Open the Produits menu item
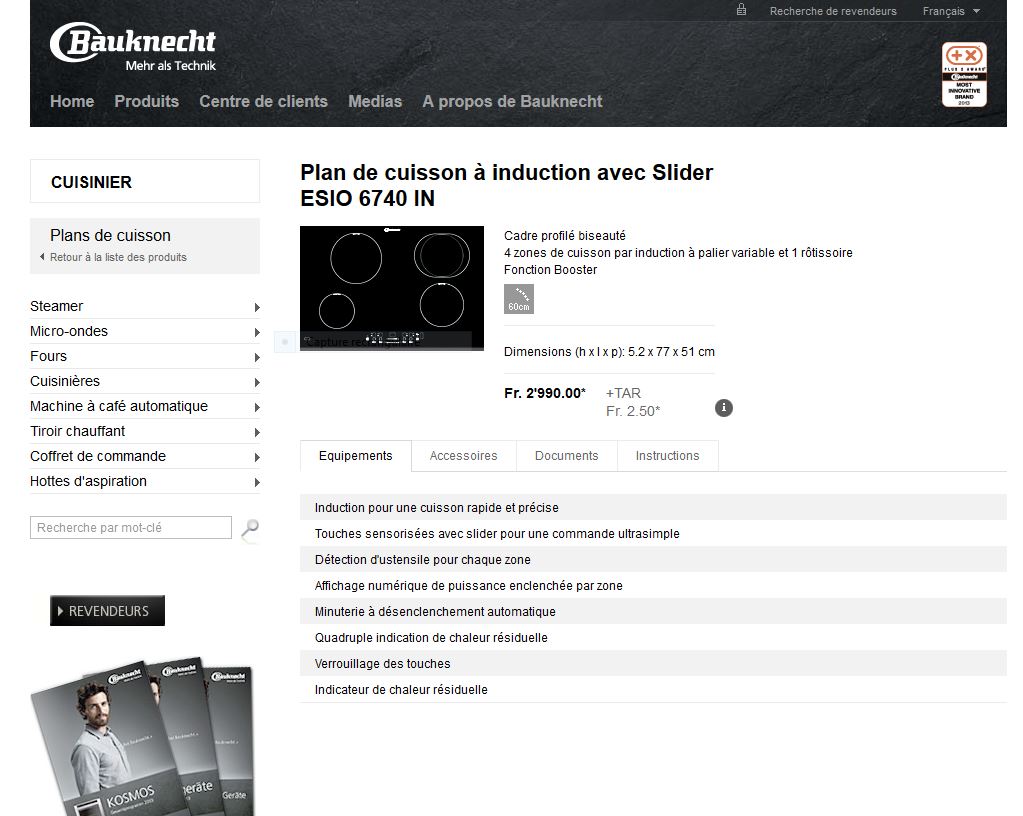The width and height of the screenshot is (1023, 816). tap(146, 102)
